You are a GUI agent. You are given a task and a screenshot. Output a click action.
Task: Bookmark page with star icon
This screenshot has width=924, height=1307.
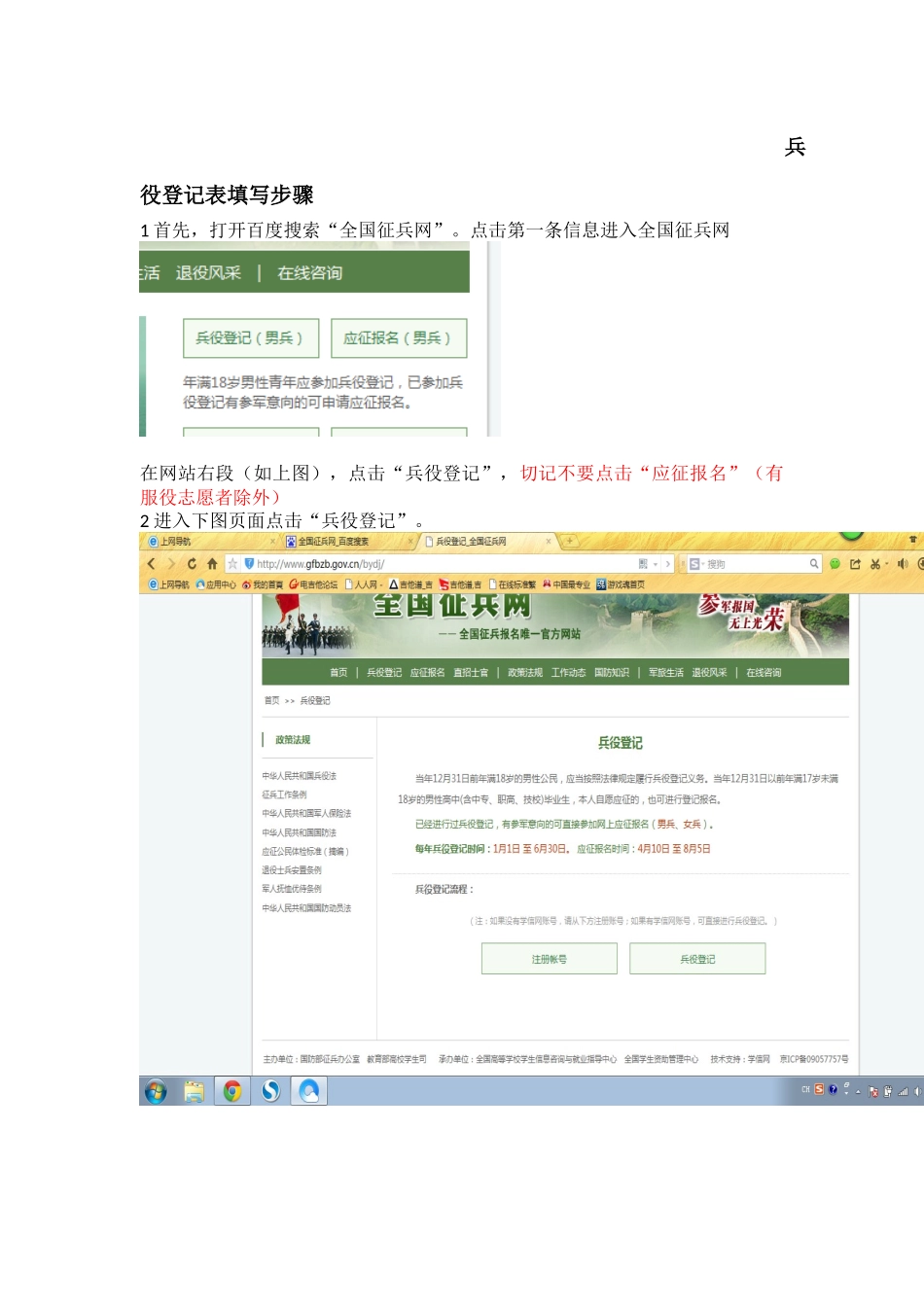(x=232, y=564)
